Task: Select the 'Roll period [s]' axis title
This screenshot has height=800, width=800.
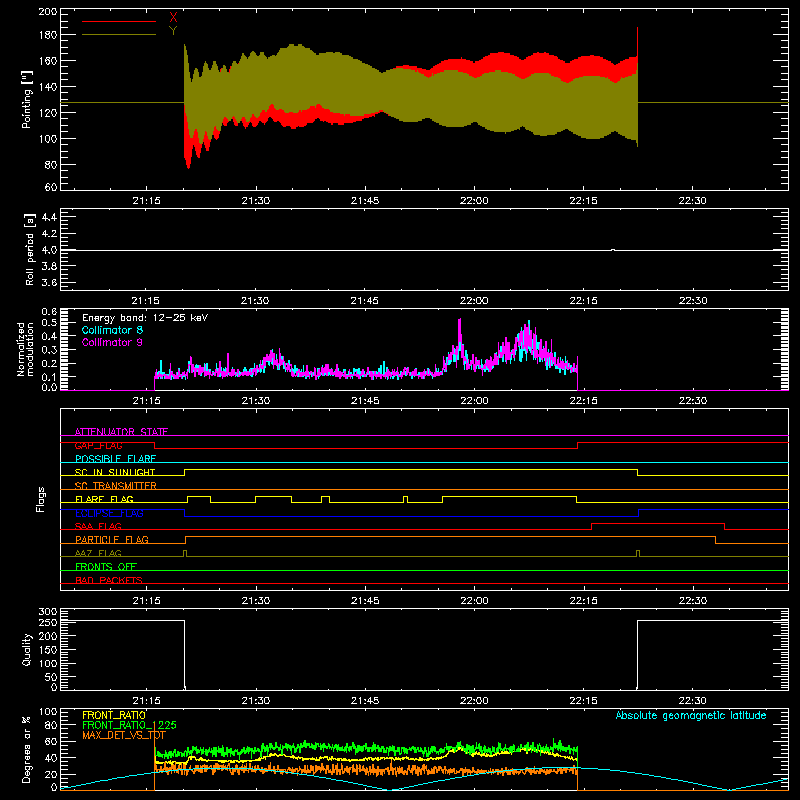Action: 30,249
